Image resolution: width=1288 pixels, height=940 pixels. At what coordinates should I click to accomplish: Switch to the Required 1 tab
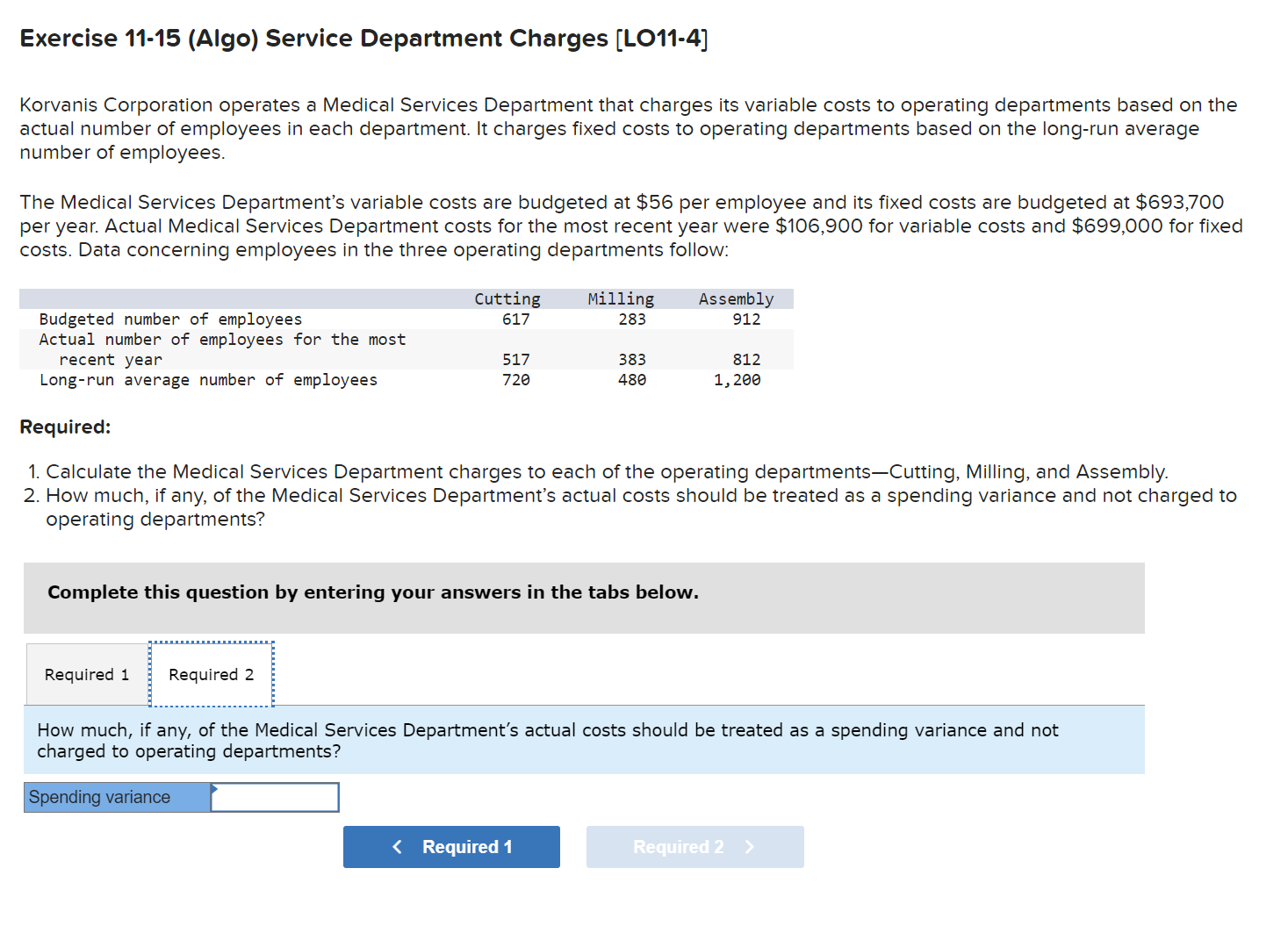[x=87, y=674]
